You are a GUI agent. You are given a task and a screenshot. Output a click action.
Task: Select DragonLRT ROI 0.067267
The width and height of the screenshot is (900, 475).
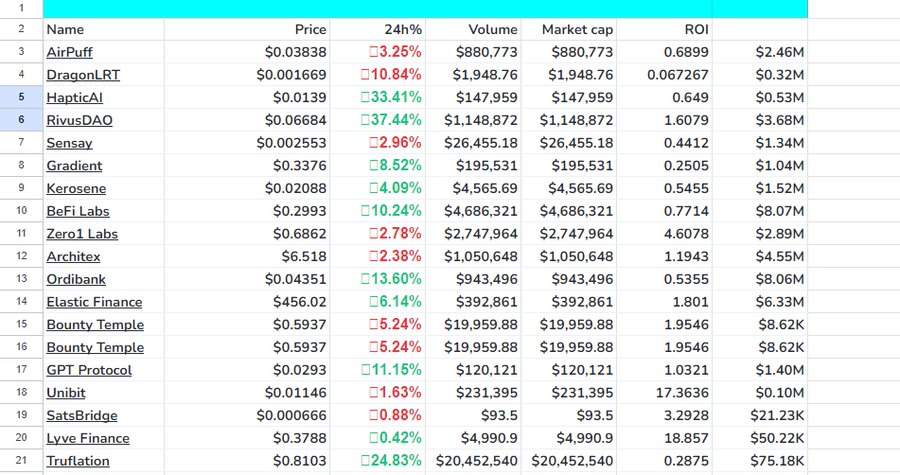coord(664,75)
